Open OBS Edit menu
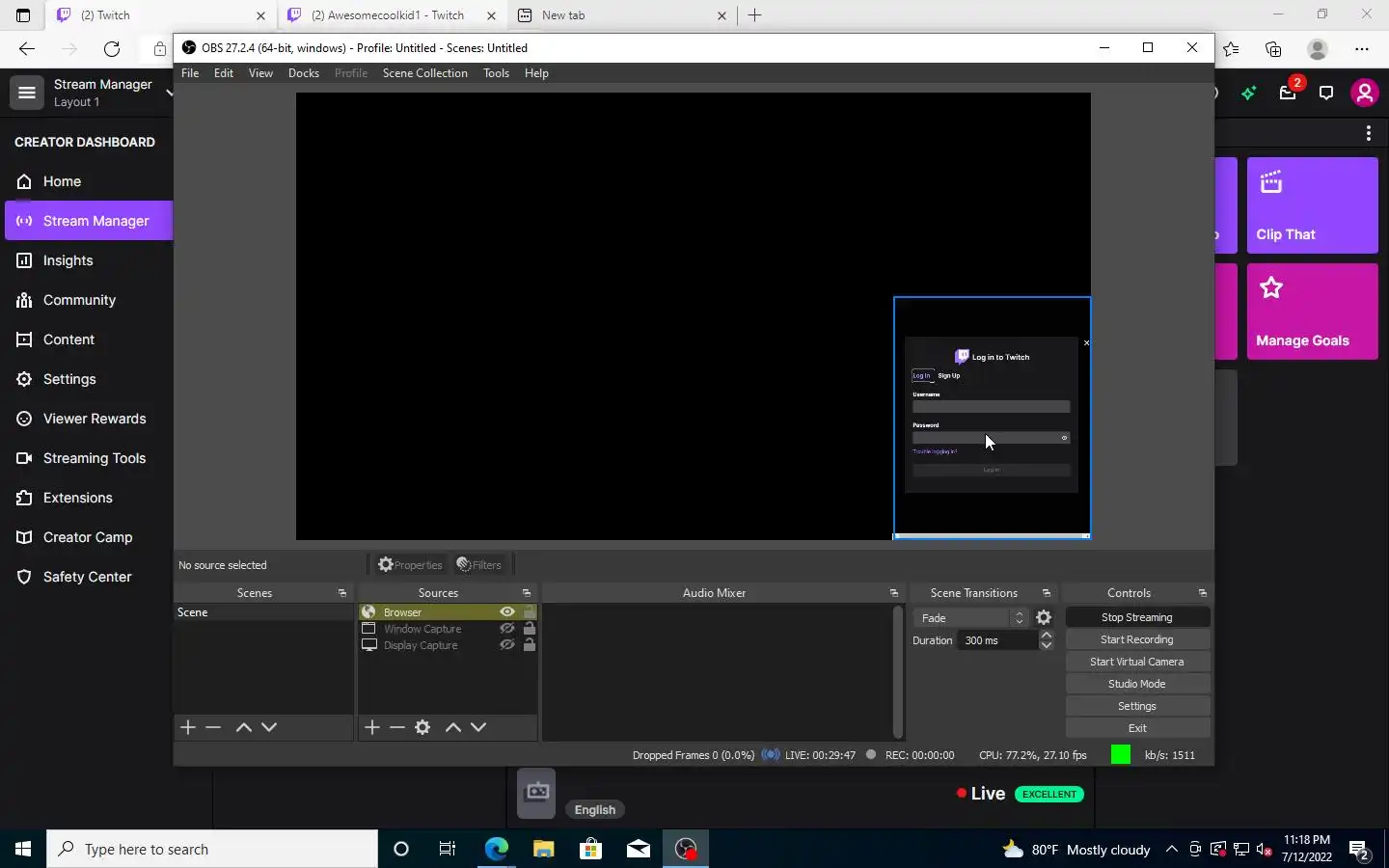The width and height of the screenshot is (1389, 868). click(x=224, y=73)
